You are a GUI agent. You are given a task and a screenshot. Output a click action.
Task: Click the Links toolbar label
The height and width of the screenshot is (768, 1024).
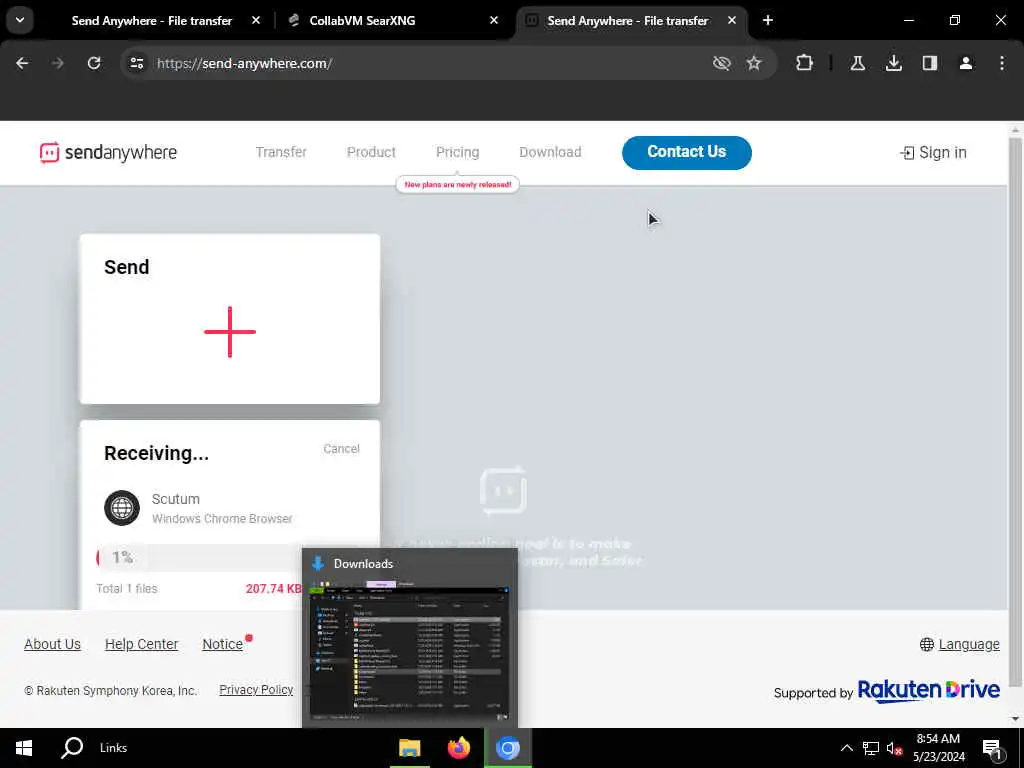point(114,748)
